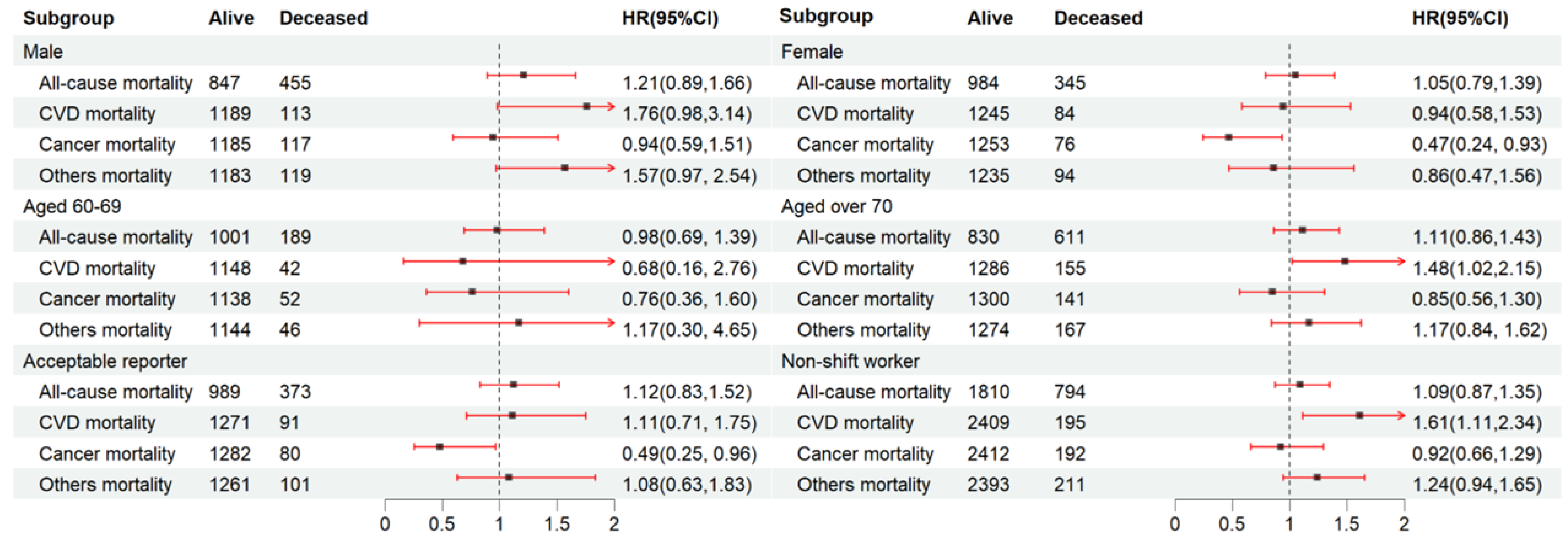The height and width of the screenshot is (542, 1568).
Task: Select the Aged over 70 group label
Action: tap(836, 206)
